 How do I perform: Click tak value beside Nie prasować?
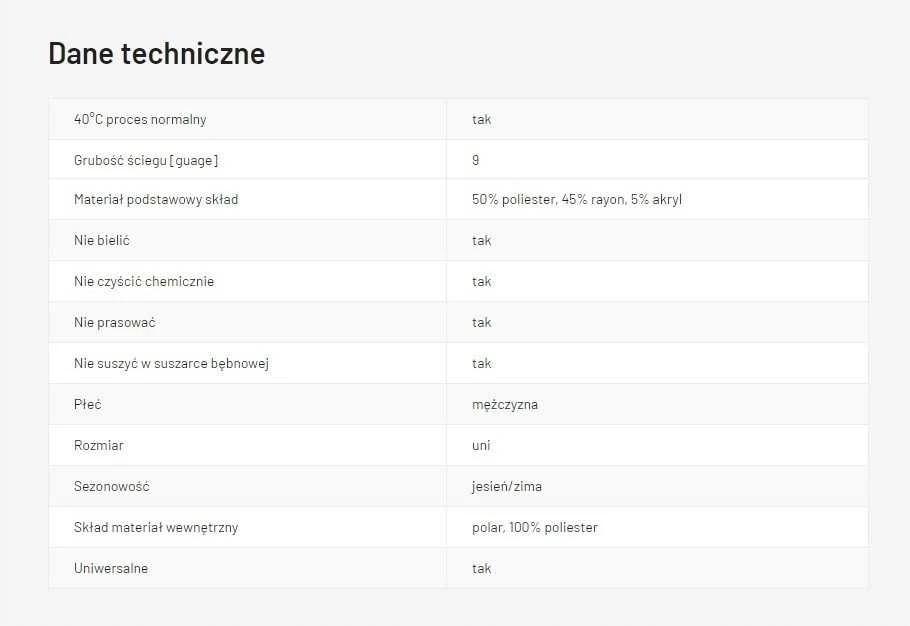click(481, 323)
